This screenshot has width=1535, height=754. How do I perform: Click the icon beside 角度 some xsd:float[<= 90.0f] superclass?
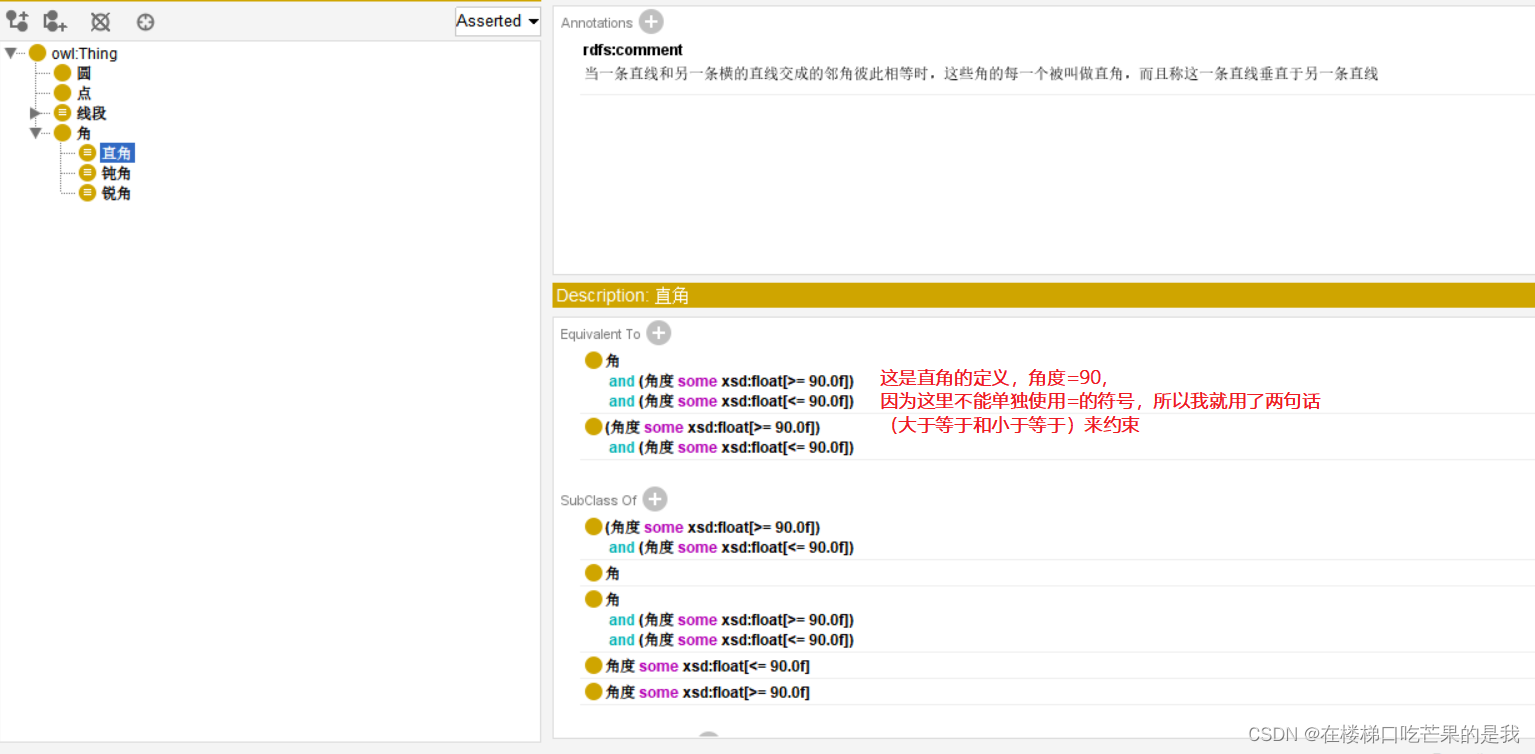point(594,665)
